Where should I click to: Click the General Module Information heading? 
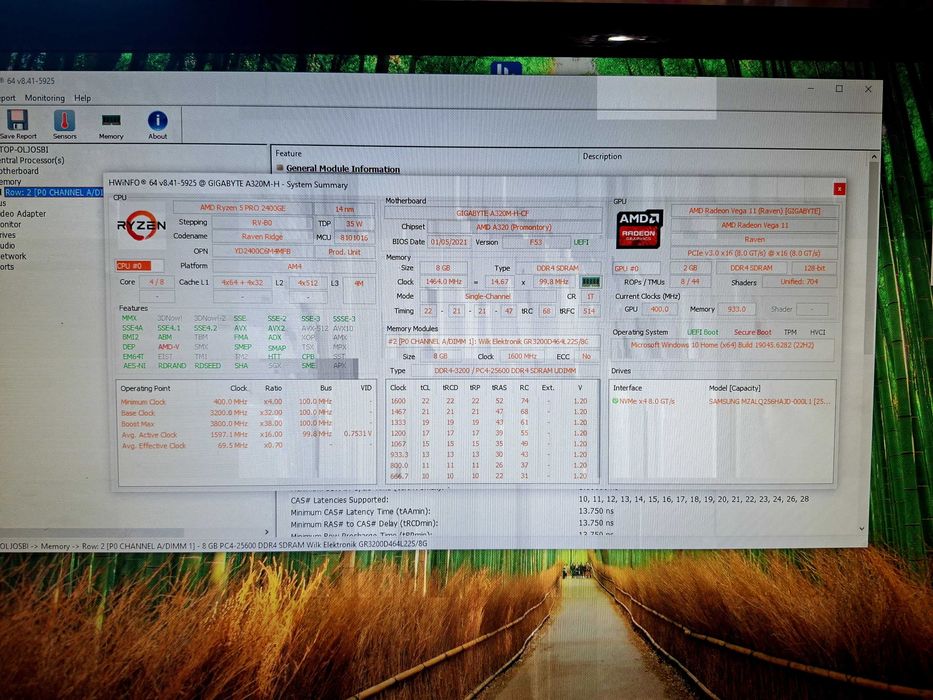click(x=343, y=169)
